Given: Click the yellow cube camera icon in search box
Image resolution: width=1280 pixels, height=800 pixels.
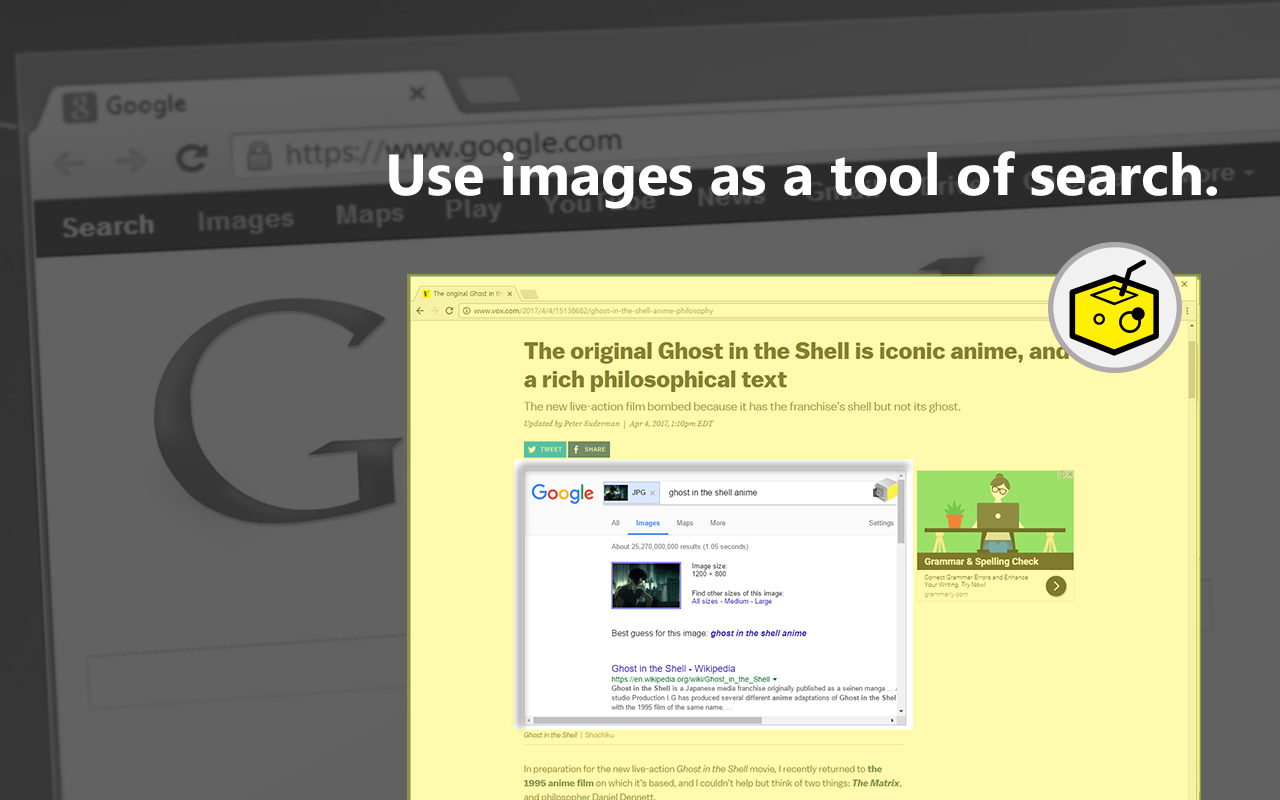Looking at the screenshot, I should coord(885,491).
